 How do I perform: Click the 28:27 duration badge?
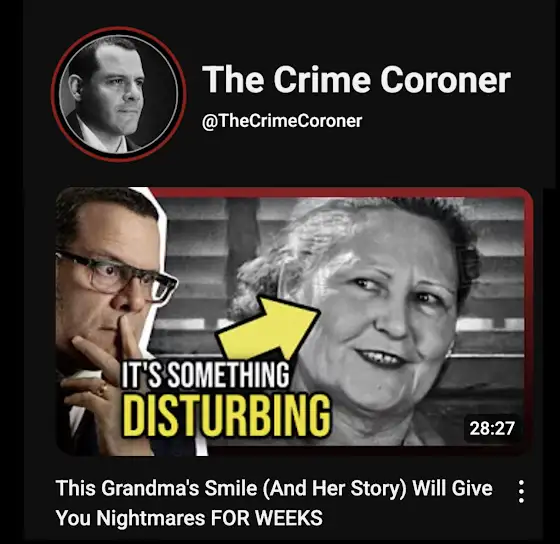point(492,428)
